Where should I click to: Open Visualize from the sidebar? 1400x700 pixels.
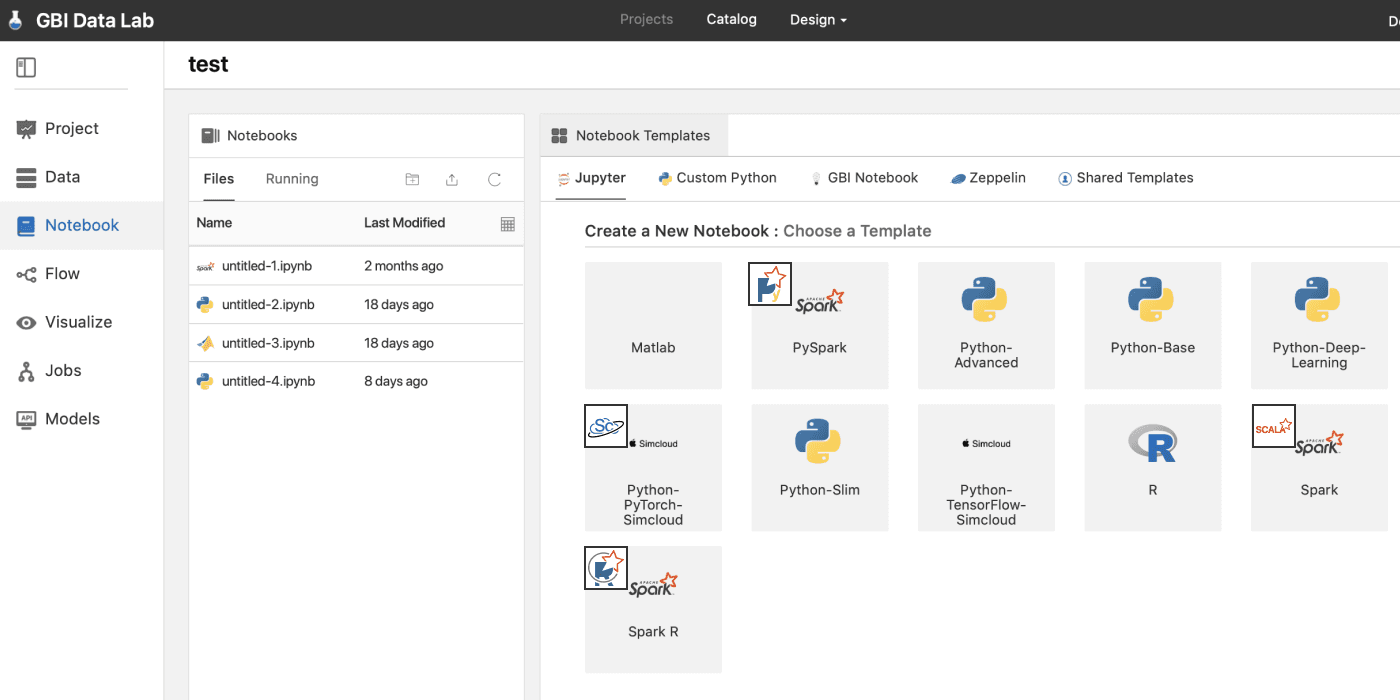tap(65, 322)
